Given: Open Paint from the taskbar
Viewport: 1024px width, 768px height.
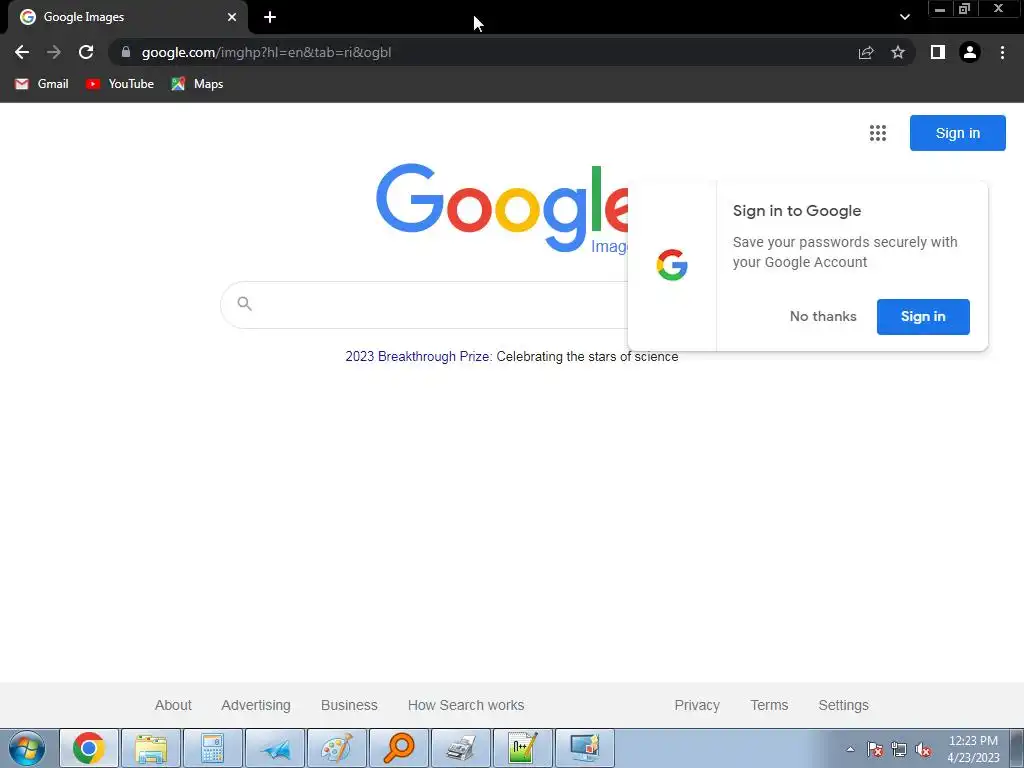Looking at the screenshot, I should point(337,748).
